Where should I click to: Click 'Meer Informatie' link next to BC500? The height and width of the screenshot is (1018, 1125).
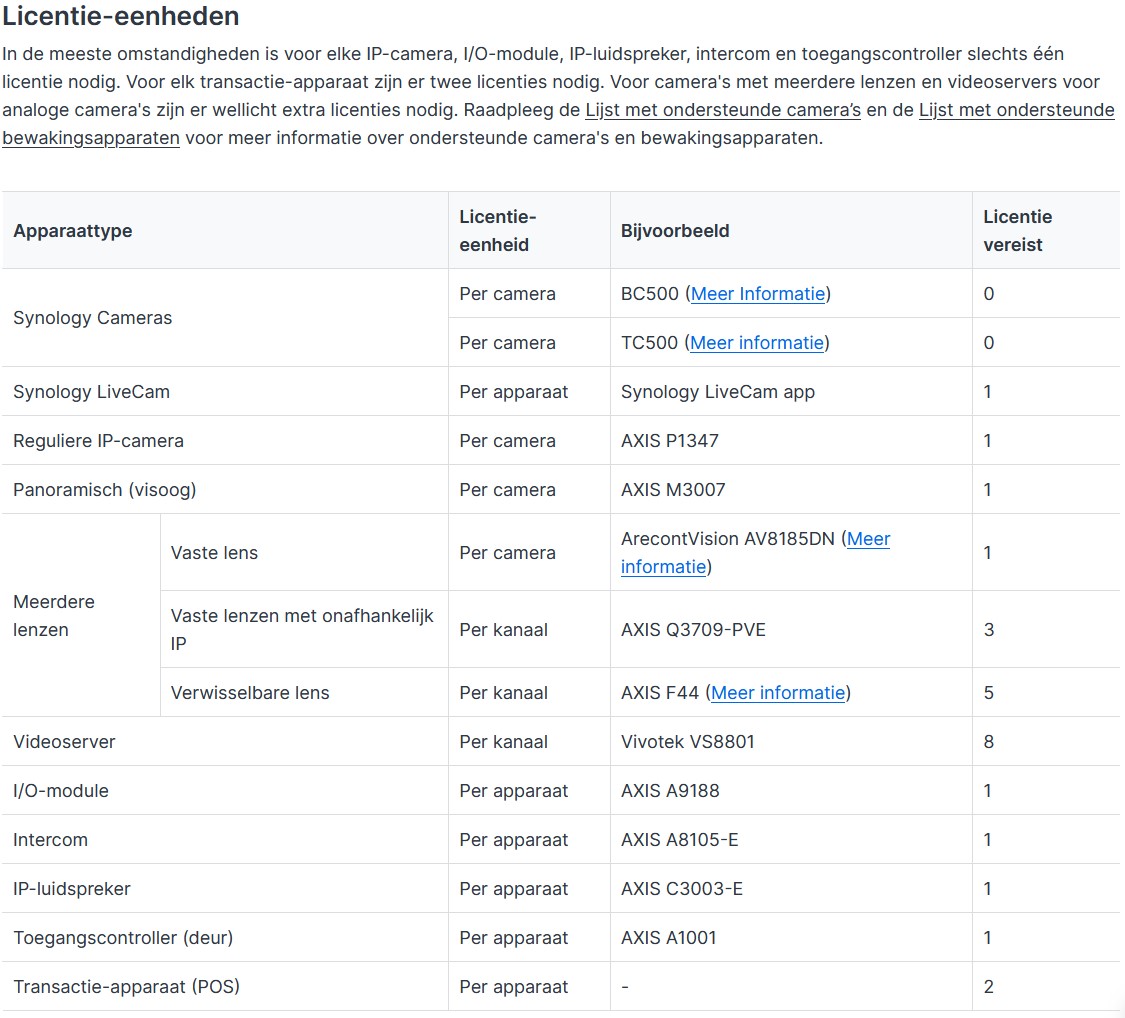point(758,294)
